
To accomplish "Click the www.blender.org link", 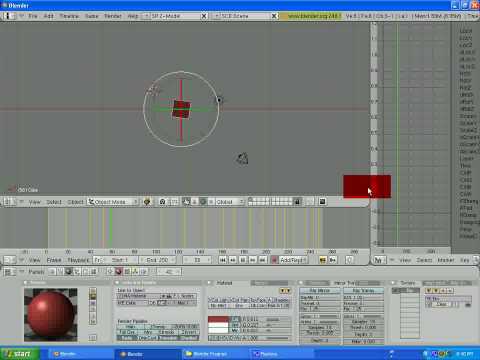I will pos(310,16).
